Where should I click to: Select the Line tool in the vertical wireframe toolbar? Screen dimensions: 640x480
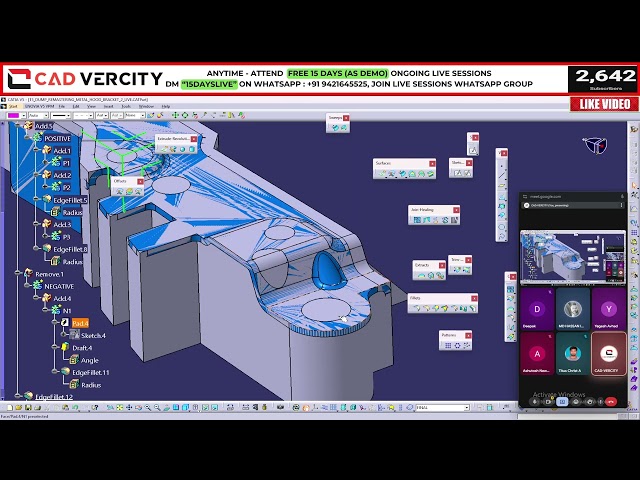(x=502, y=176)
